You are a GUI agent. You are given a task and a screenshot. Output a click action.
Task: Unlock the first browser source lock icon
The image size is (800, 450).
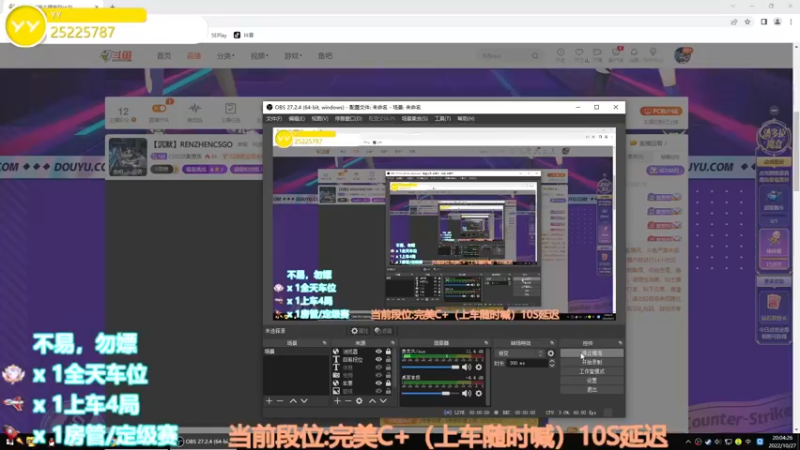point(388,352)
